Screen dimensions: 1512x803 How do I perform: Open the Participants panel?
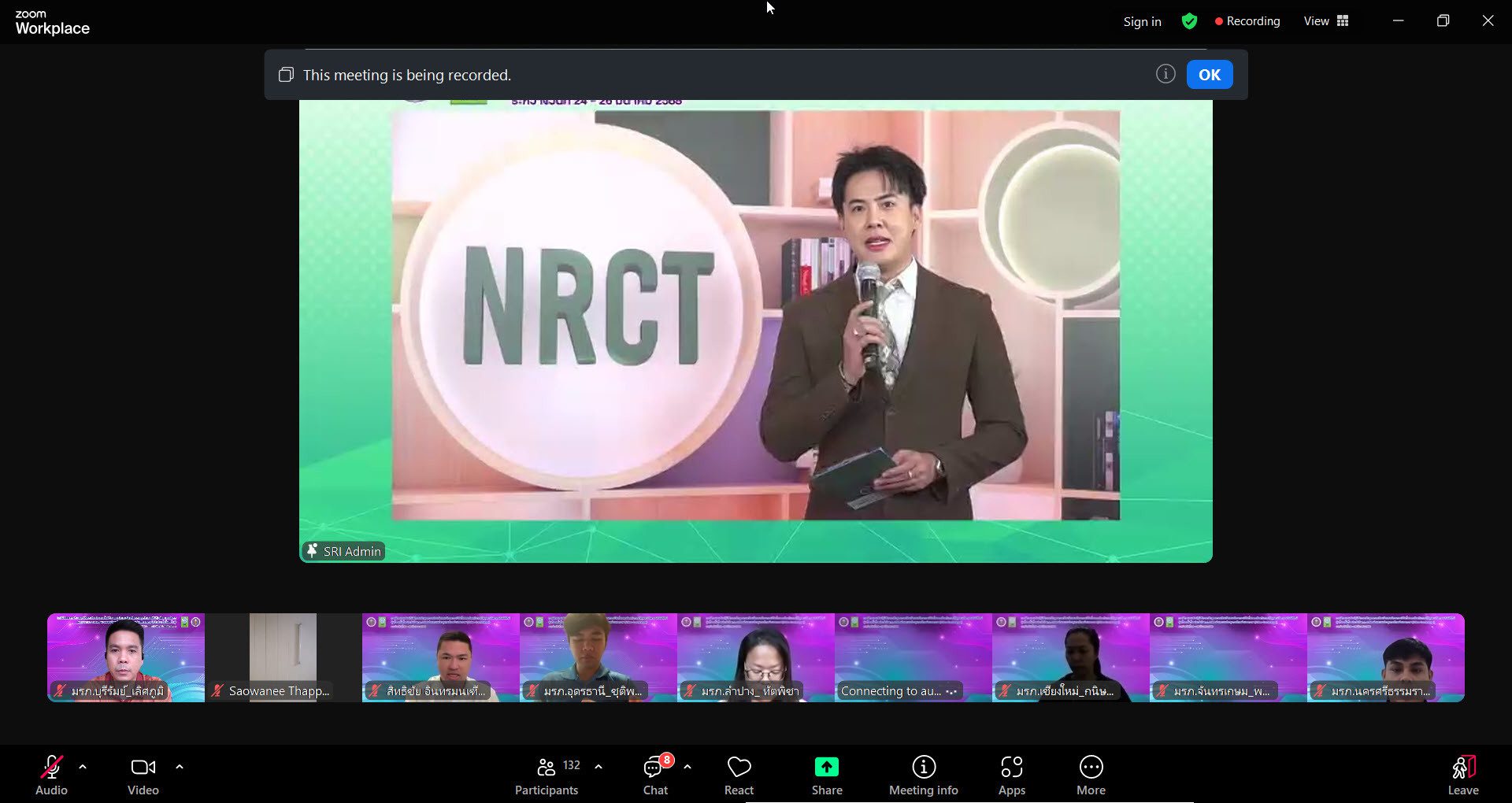547,775
